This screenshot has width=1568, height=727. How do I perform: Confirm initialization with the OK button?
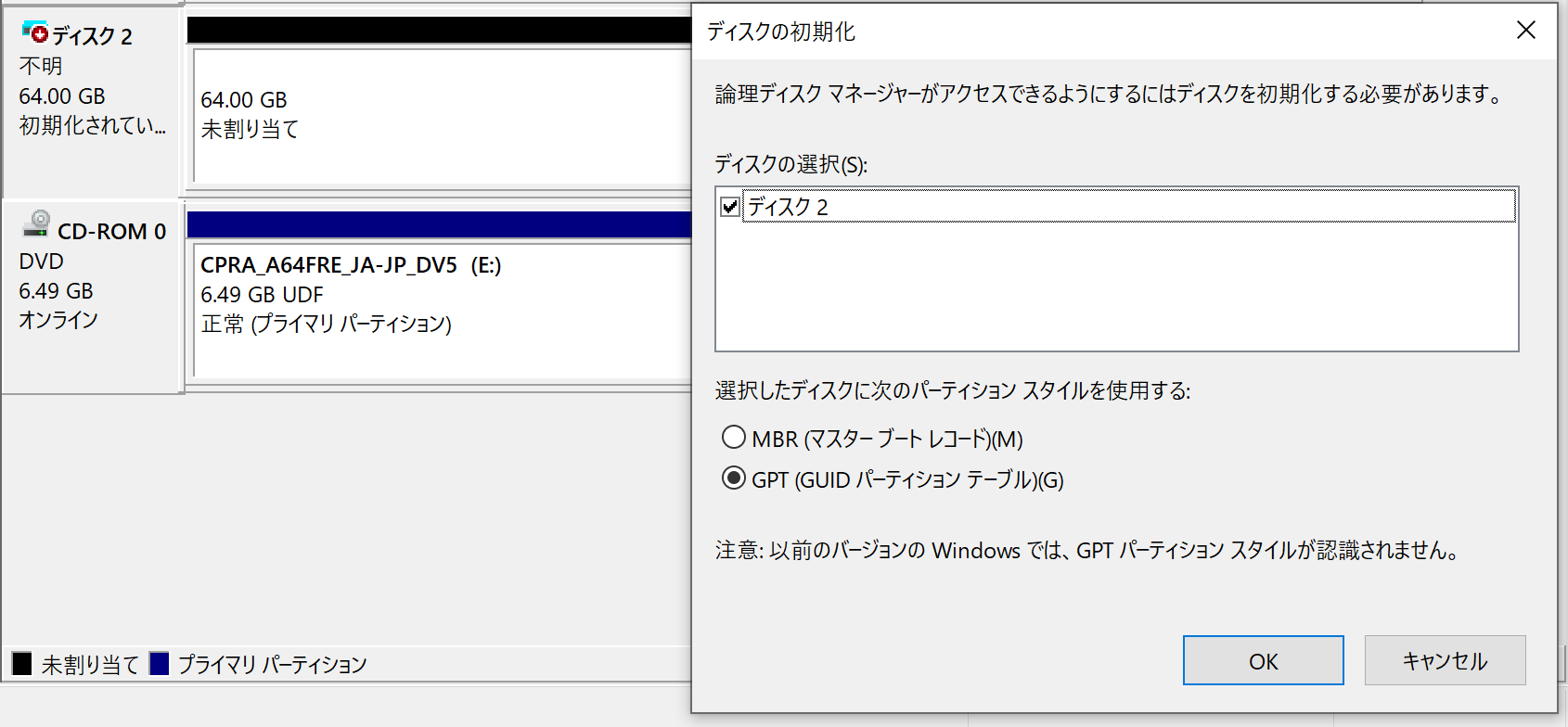(x=1263, y=660)
